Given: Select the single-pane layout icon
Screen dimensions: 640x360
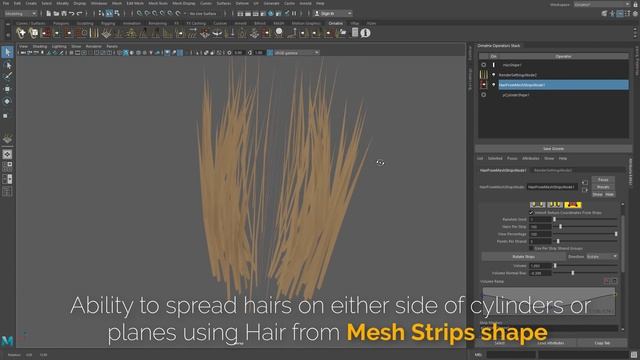Looking at the screenshot, I should (x=7, y=154).
